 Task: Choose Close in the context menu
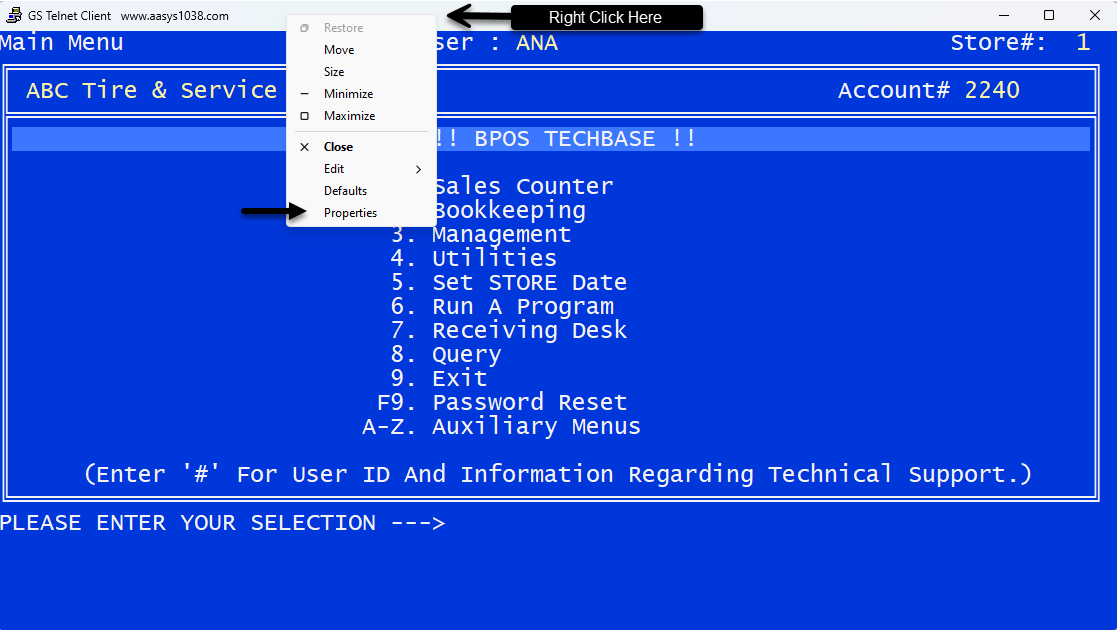point(338,147)
